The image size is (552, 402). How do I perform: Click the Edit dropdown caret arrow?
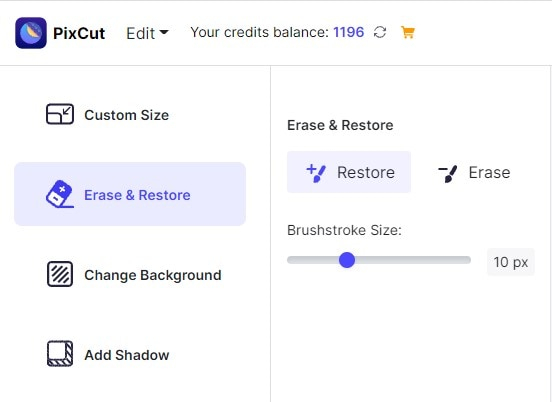(x=164, y=32)
